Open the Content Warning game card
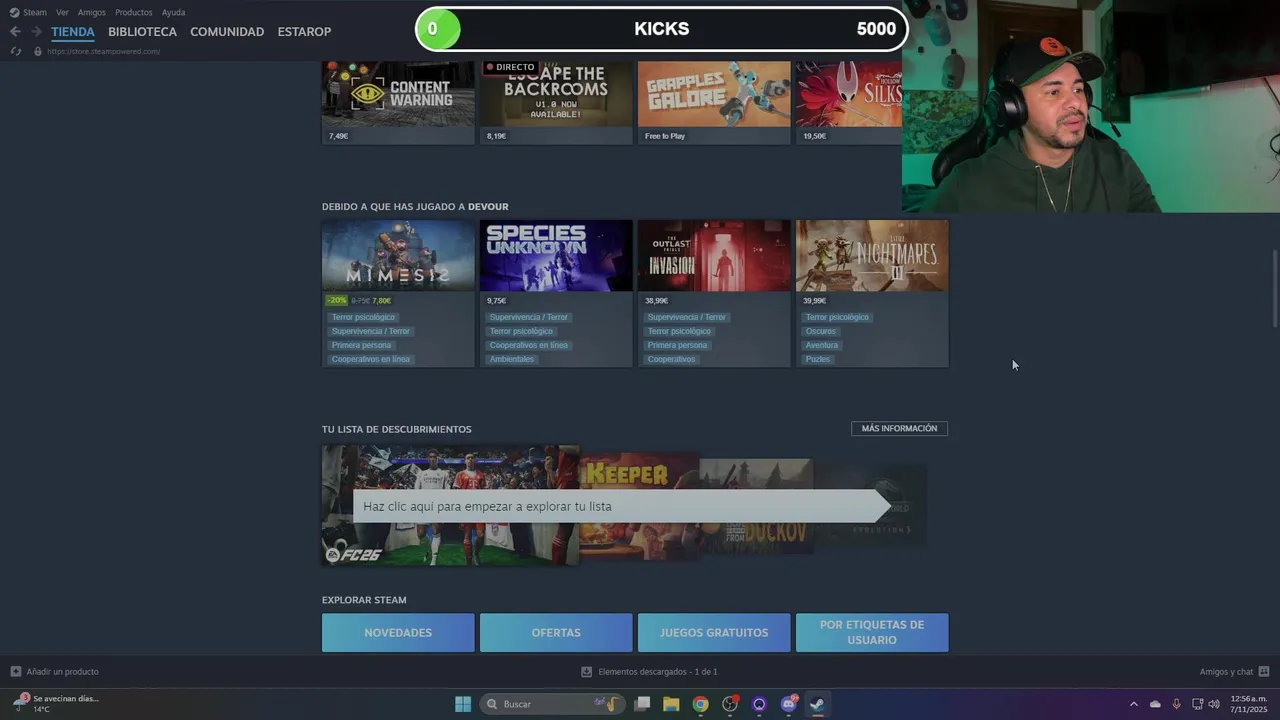The image size is (1280, 720). 398,102
